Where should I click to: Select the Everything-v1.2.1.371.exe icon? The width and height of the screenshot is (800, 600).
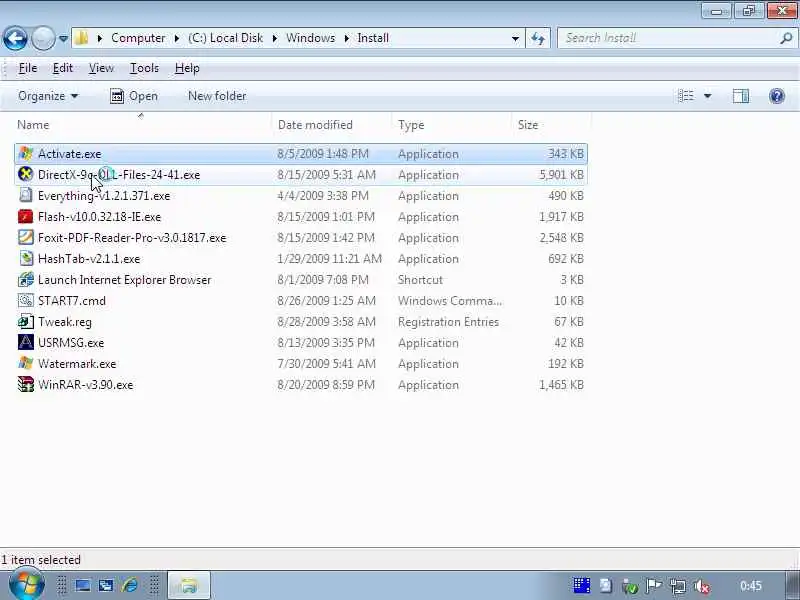(26, 195)
